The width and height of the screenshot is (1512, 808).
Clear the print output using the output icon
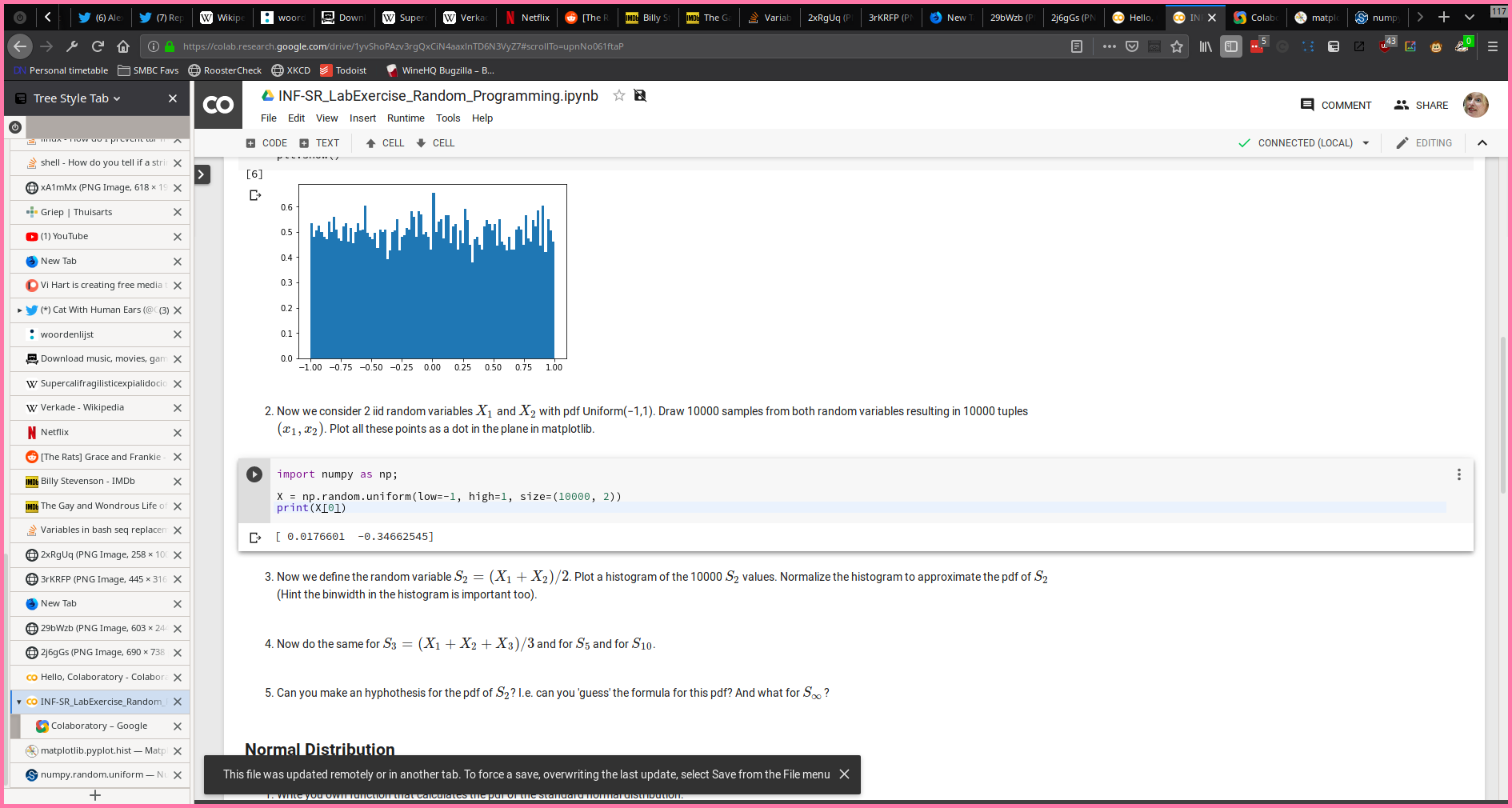(255, 538)
